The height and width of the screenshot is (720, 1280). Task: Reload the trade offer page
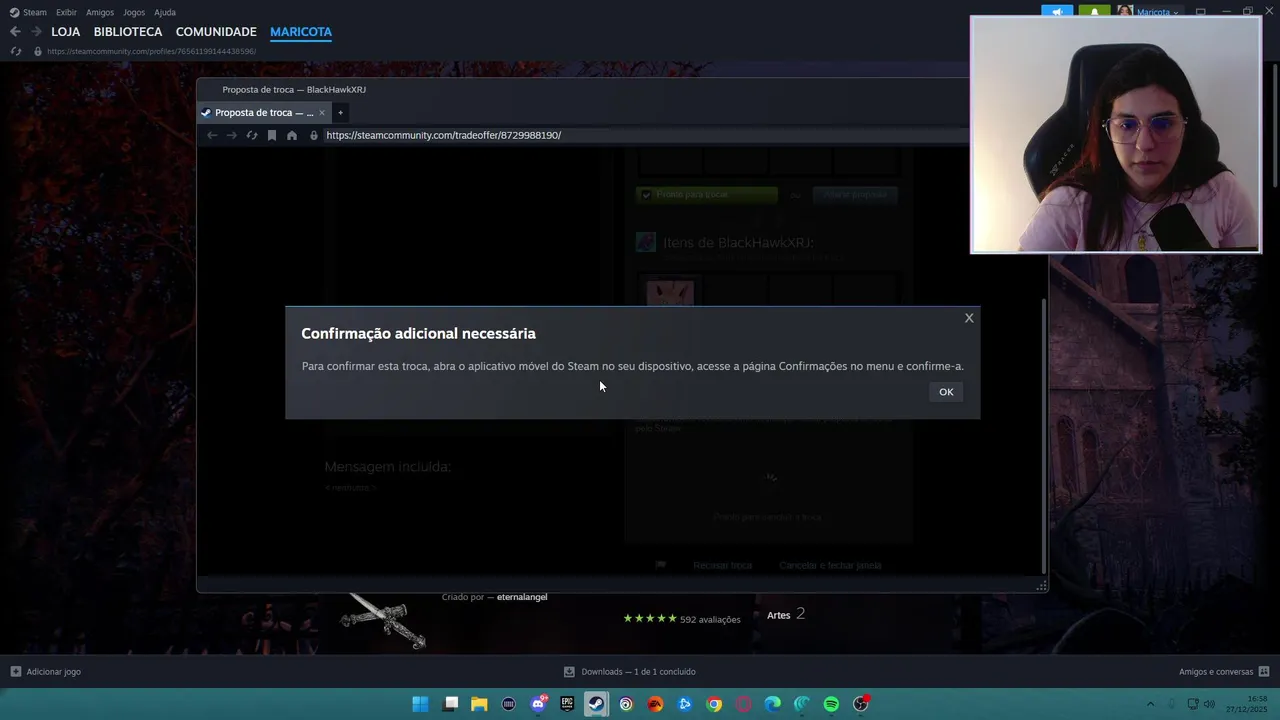pyautogui.click(x=252, y=135)
